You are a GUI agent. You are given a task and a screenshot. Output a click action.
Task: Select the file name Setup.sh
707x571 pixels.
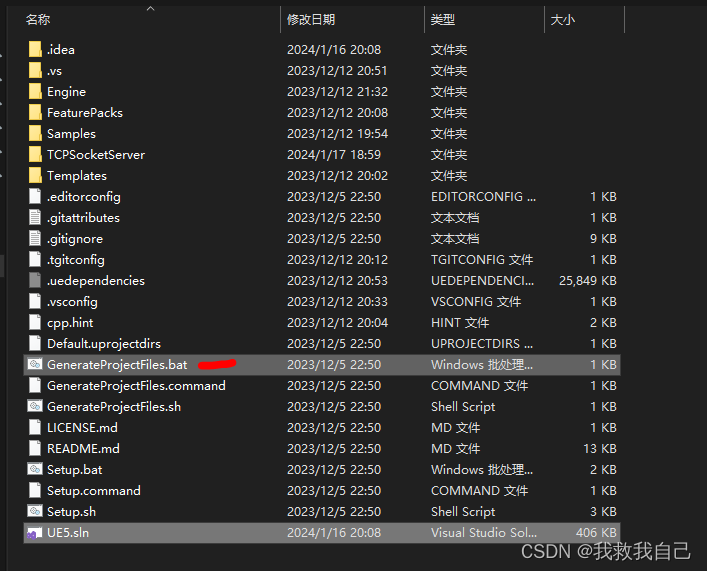(x=72, y=511)
